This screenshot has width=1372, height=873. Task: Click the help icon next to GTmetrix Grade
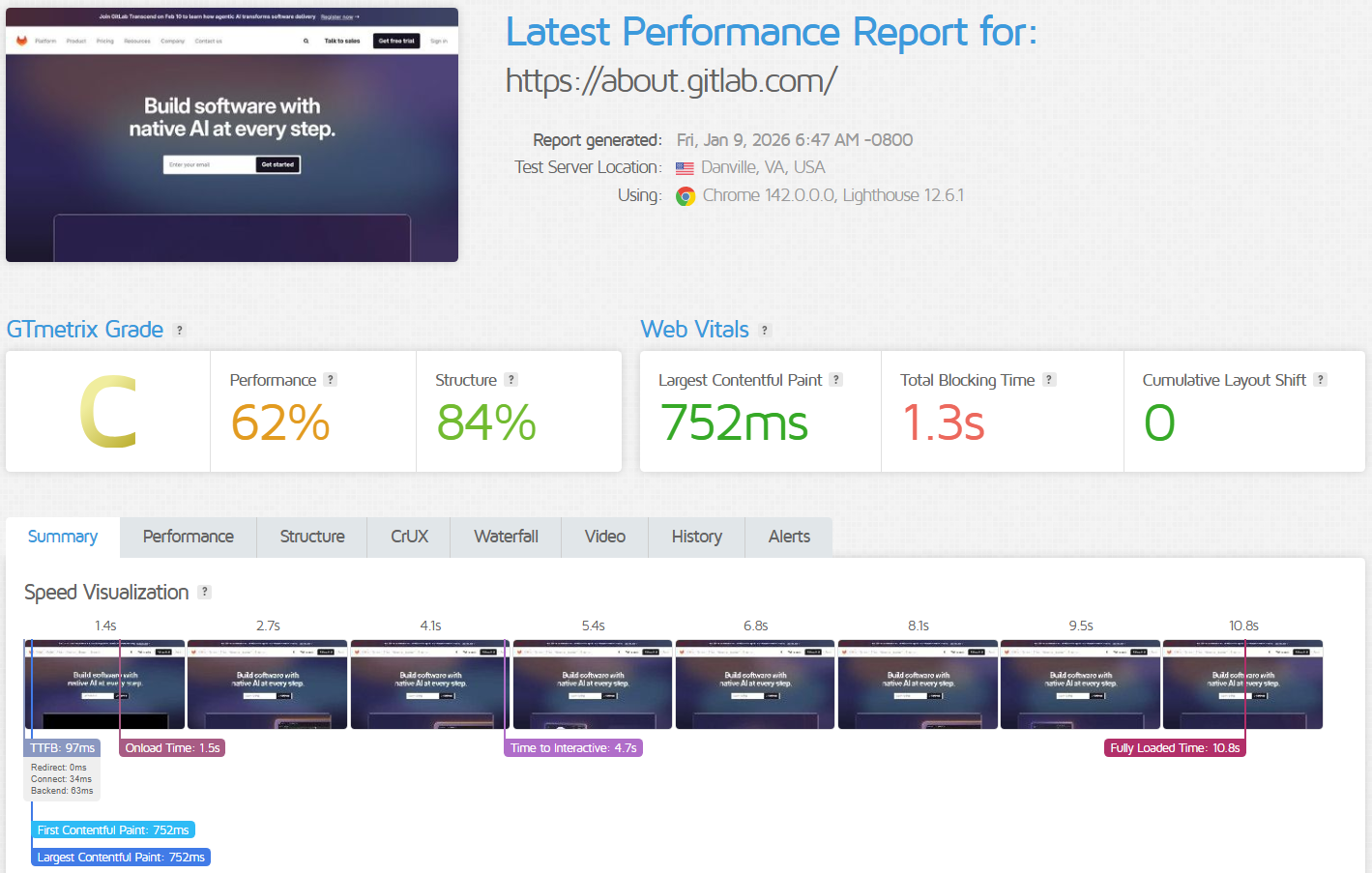click(179, 331)
